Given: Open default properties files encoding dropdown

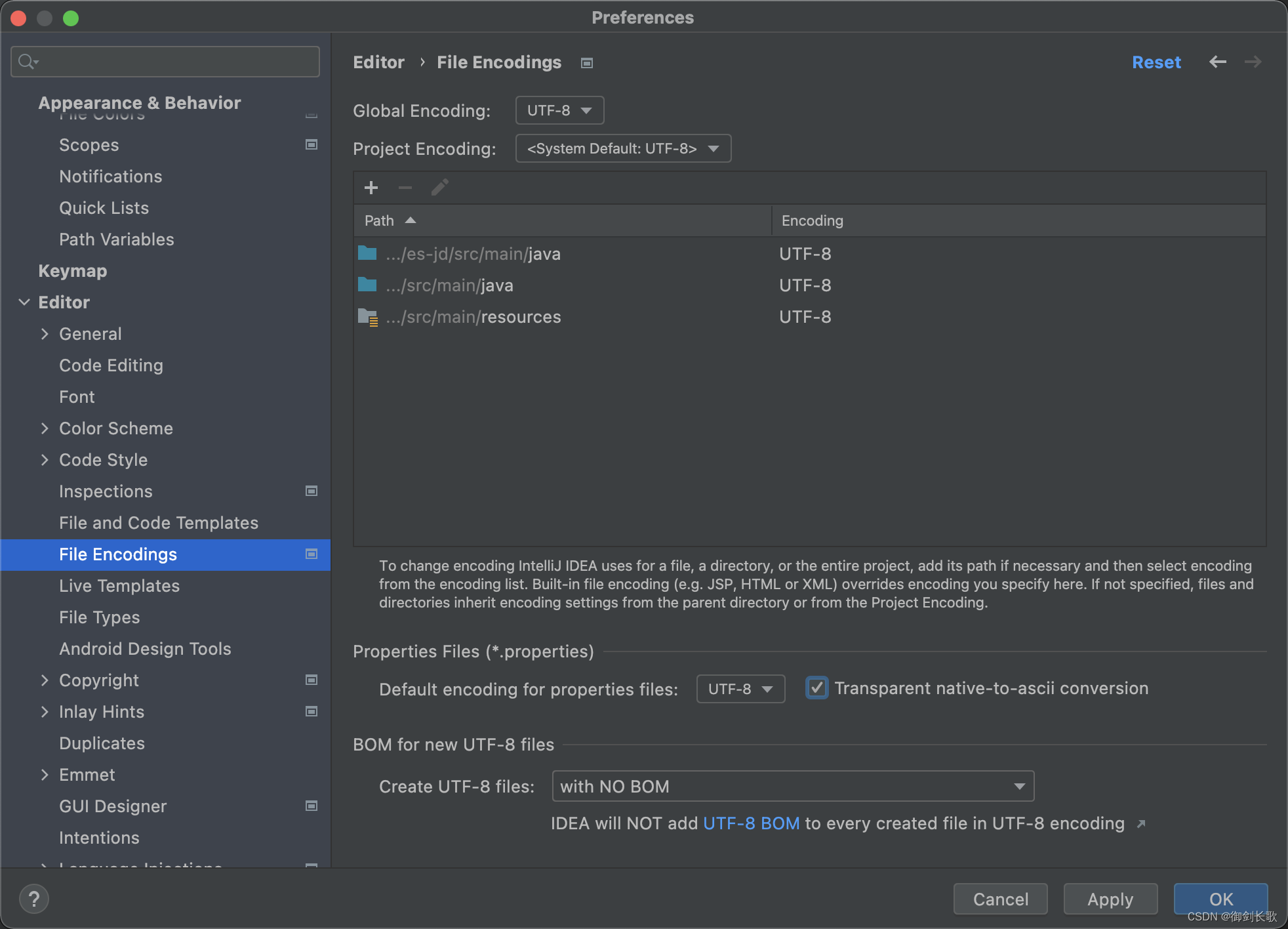Looking at the screenshot, I should point(740,689).
